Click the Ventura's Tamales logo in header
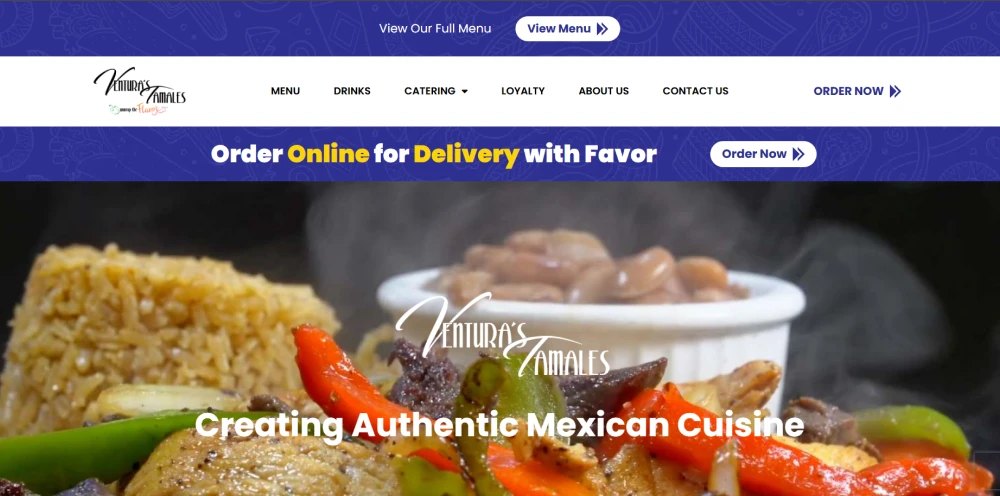Image resolution: width=1000 pixels, height=496 pixels. pos(140,91)
